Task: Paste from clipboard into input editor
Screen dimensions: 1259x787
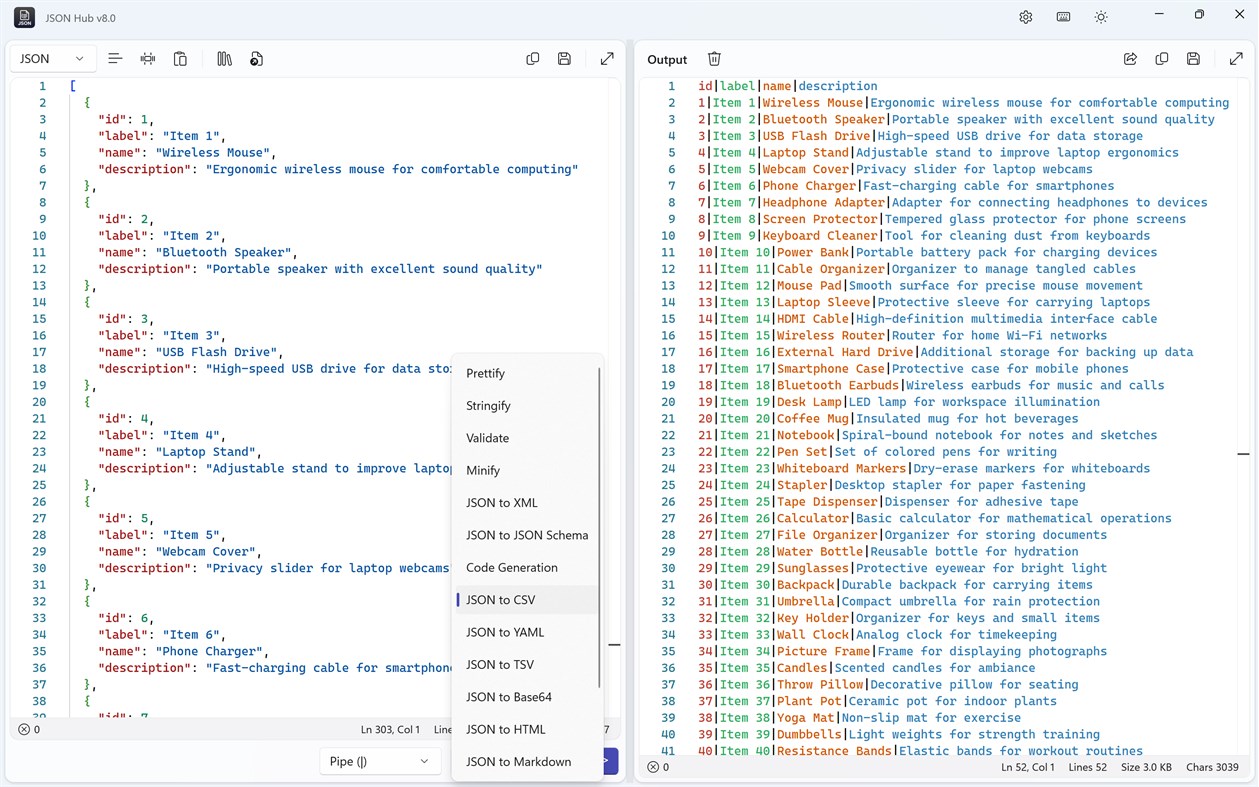Action: point(180,59)
